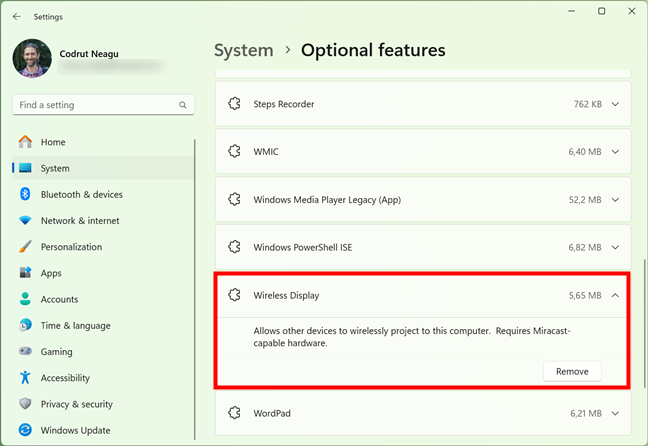Minimize the Settings window
This screenshot has height=446, width=648.
point(572,11)
